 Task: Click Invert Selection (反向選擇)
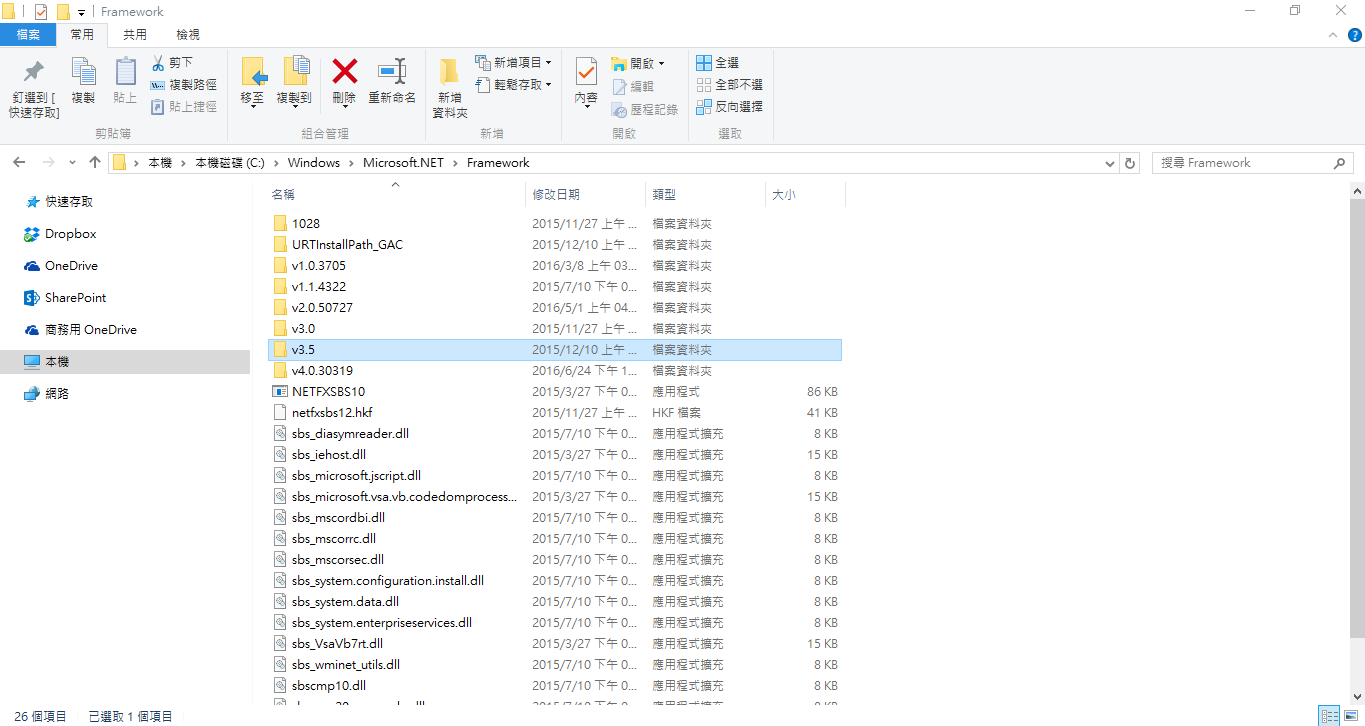pos(730,107)
